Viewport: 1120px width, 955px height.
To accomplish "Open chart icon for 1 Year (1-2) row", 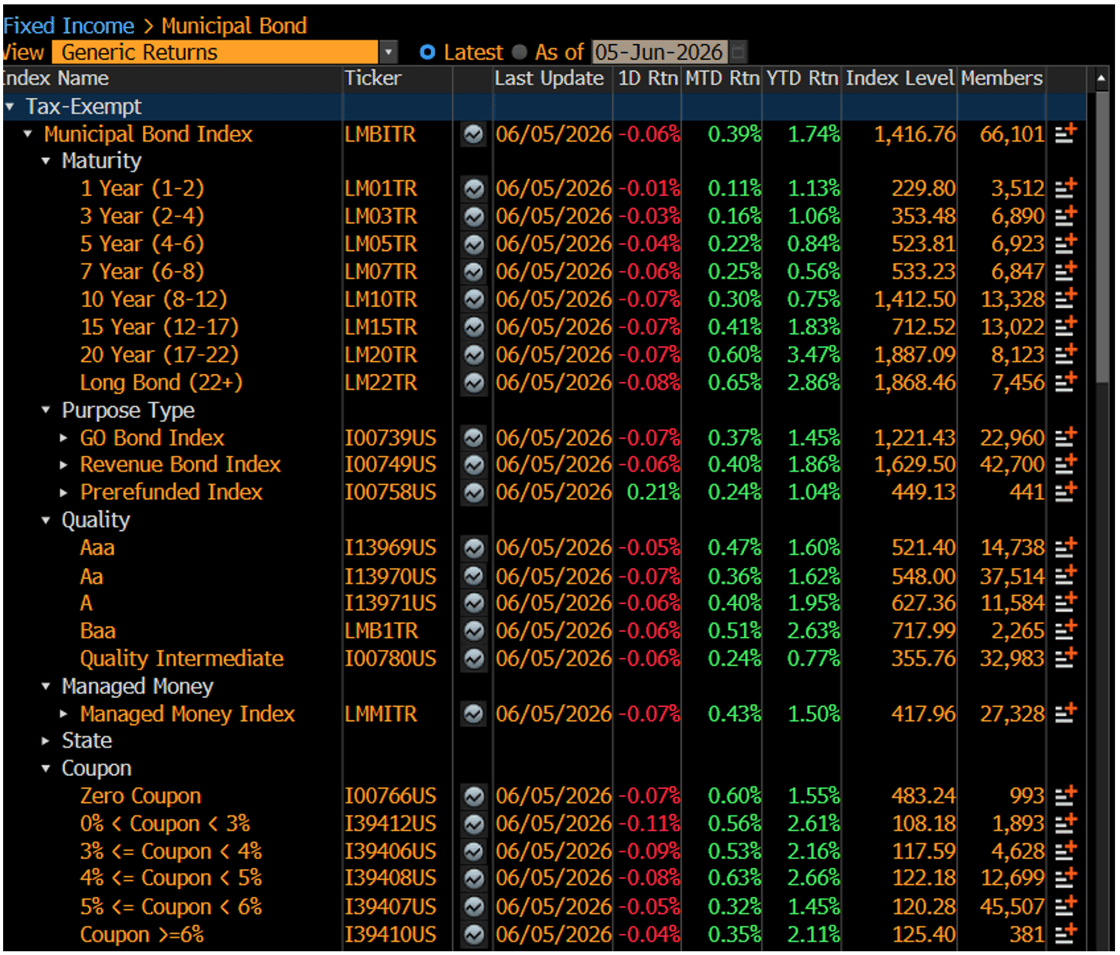I will click(473, 189).
